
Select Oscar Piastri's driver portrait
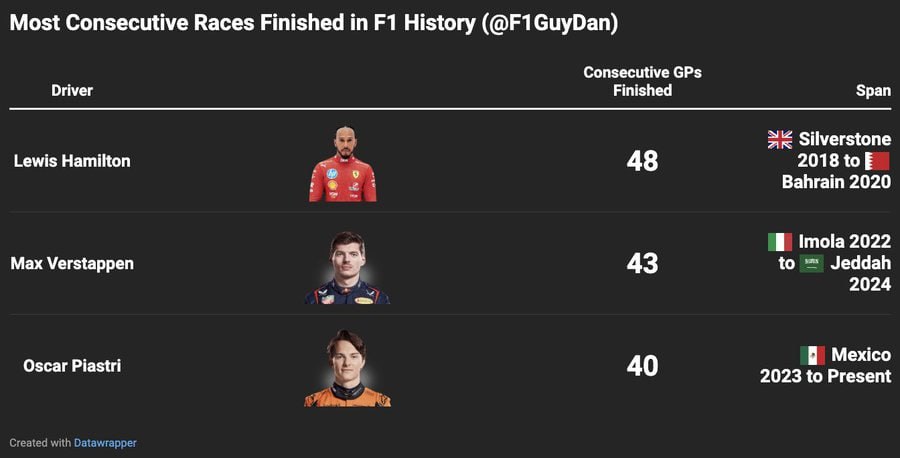coord(347,368)
